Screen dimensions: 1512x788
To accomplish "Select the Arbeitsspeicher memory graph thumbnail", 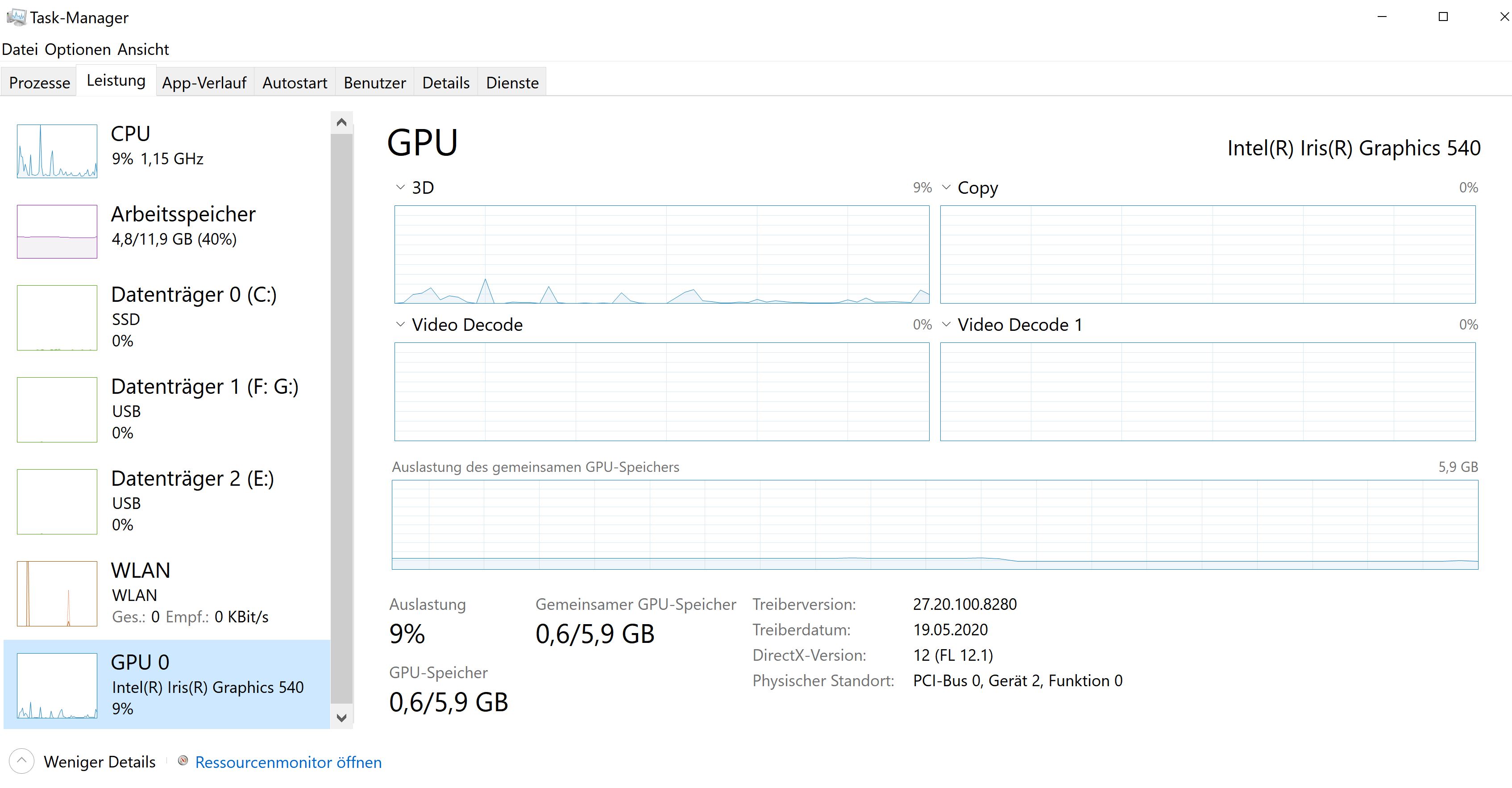I will (x=57, y=231).
